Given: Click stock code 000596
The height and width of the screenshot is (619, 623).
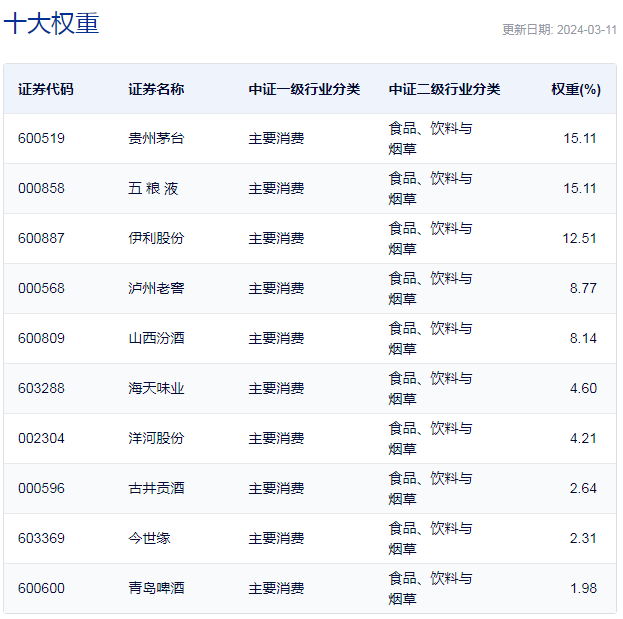Looking at the screenshot, I should click(x=41, y=489).
